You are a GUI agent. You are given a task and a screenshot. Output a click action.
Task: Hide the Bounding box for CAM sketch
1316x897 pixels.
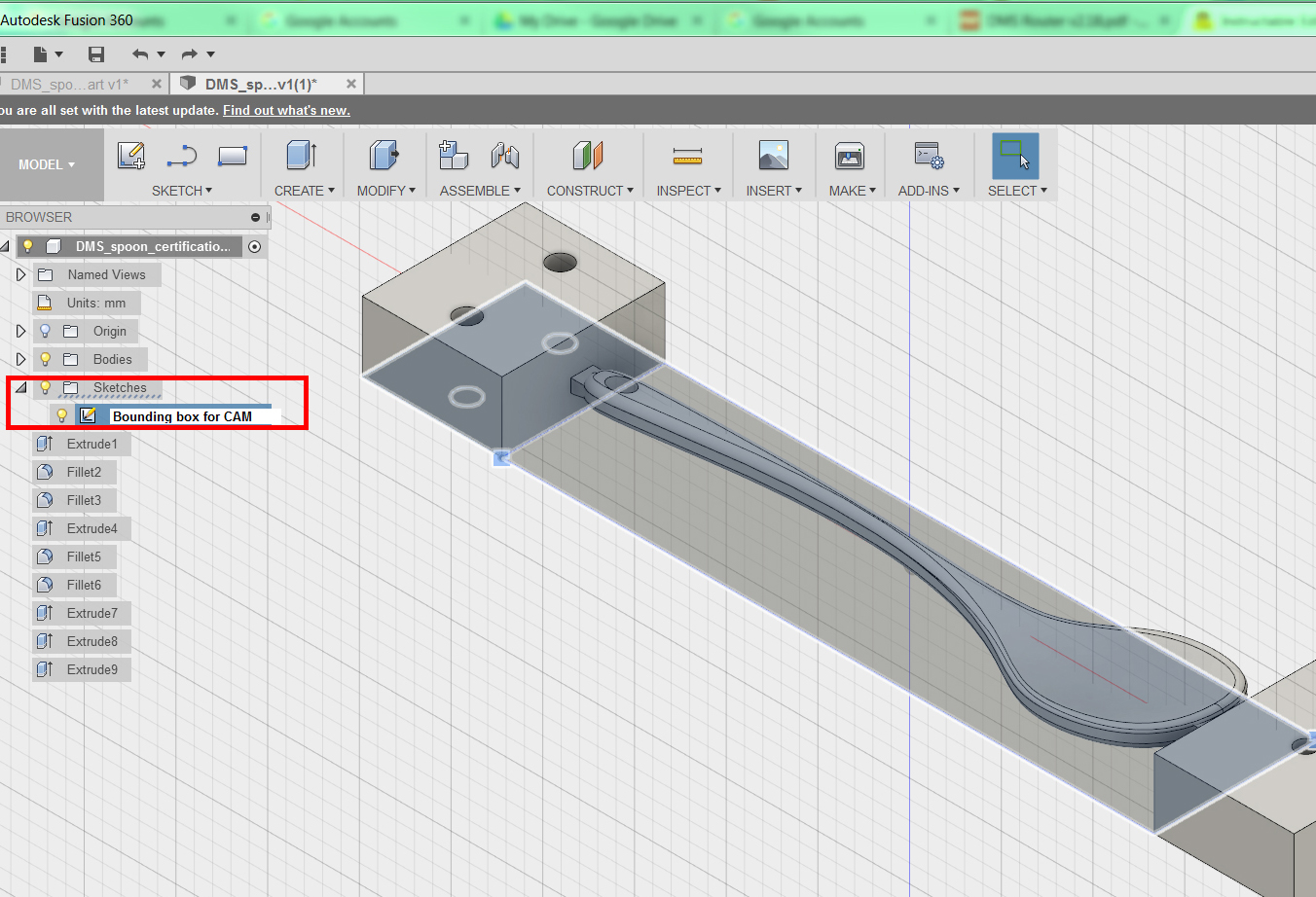[x=62, y=415]
